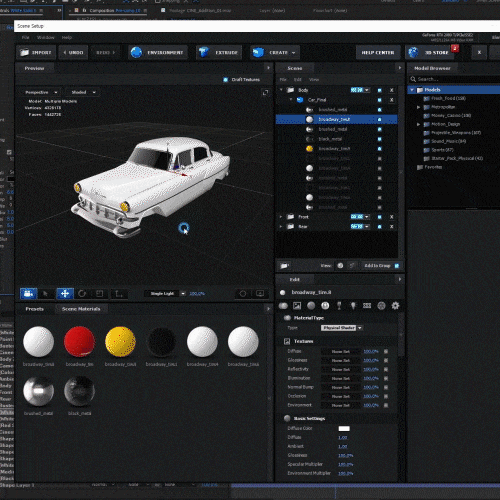This screenshot has height=500, width=500.
Task: Open the Shaded display mode dropdown
Action: click(x=83, y=92)
